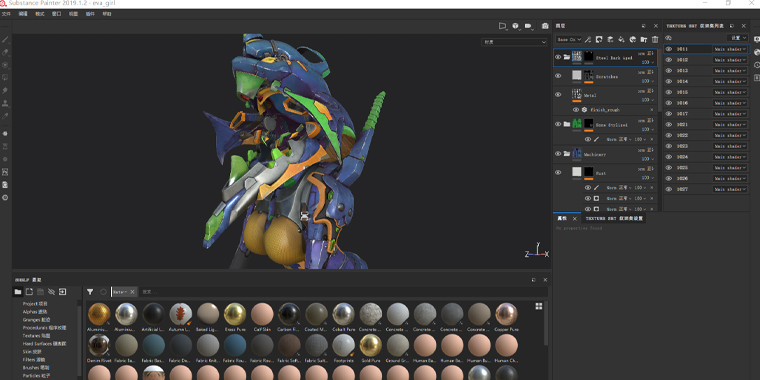
Task: Switch to the properties tab at left of TEXTURE SET tab
Action: click(561, 219)
